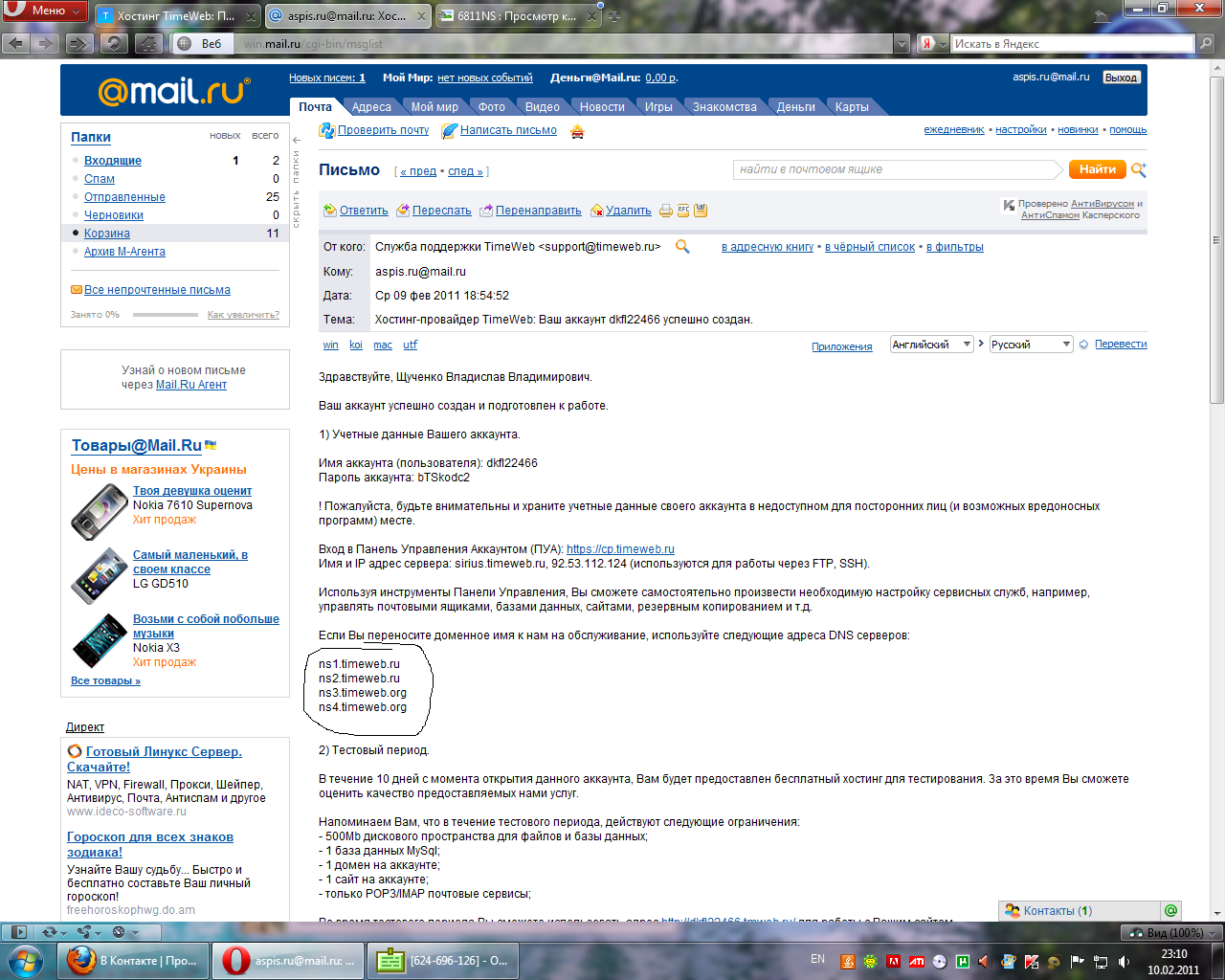Click the magnifier icon next to sender address
Image resolution: width=1225 pixels, height=980 pixels.
pyautogui.click(x=682, y=247)
